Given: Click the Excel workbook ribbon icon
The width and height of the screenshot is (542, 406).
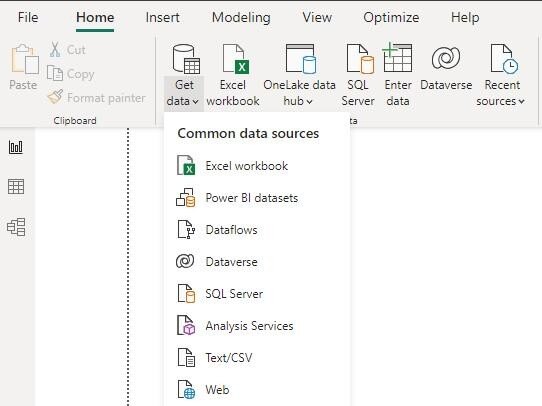Looking at the screenshot, I should tap(236, 59).
